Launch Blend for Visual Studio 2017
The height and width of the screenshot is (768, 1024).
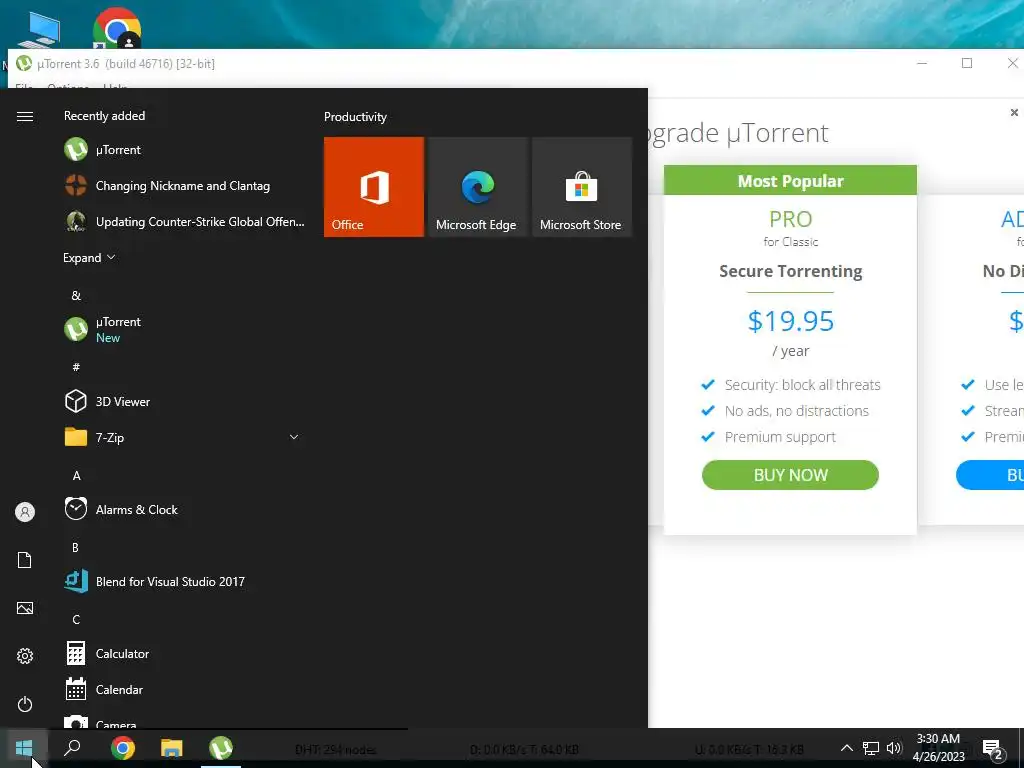183,581
